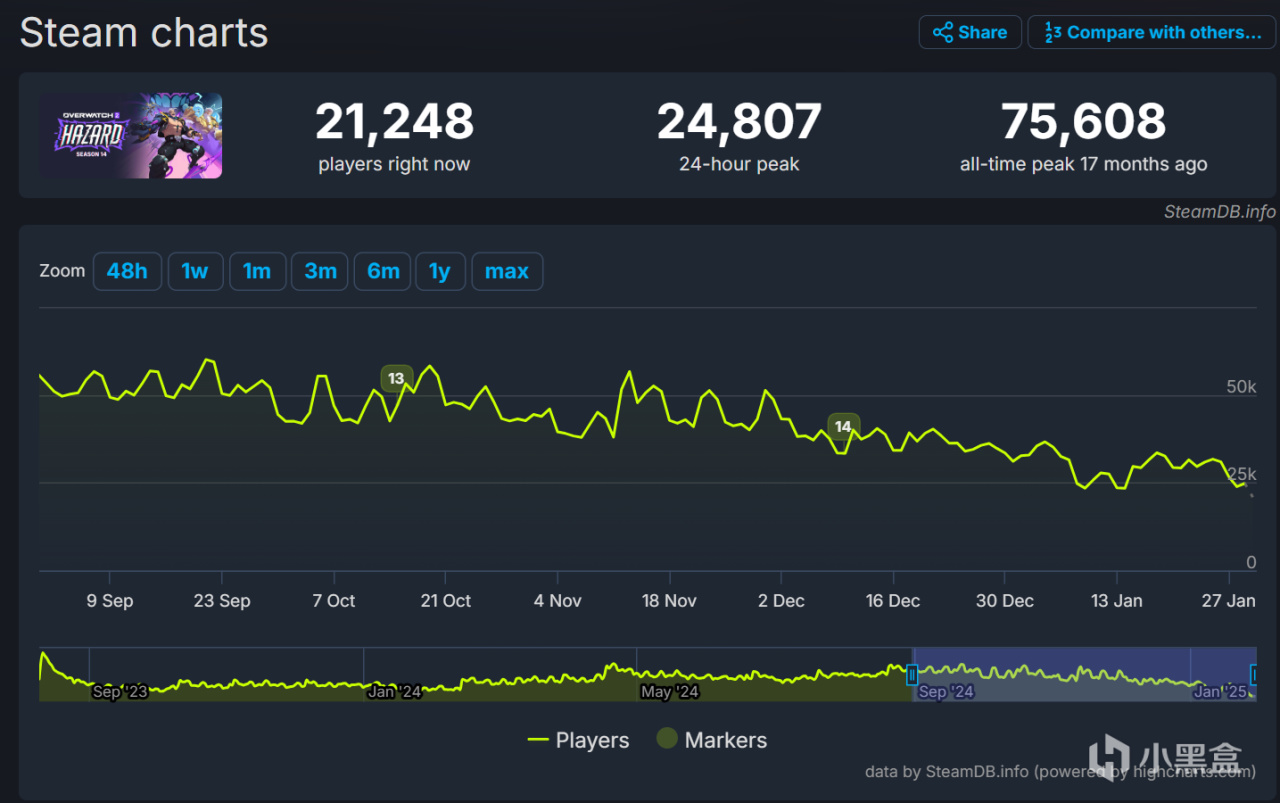Click the 21,248 players right now figure
Screen dimensions: 1280x803
[395, 122]
